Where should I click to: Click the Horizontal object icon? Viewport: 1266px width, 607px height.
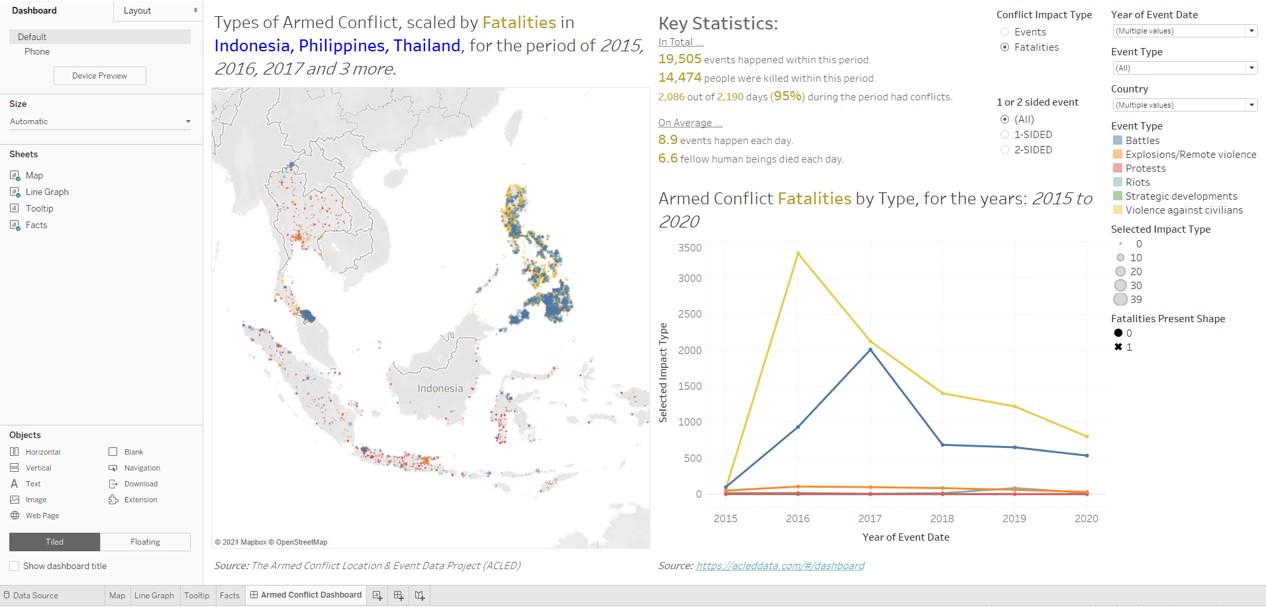[15, 452]
